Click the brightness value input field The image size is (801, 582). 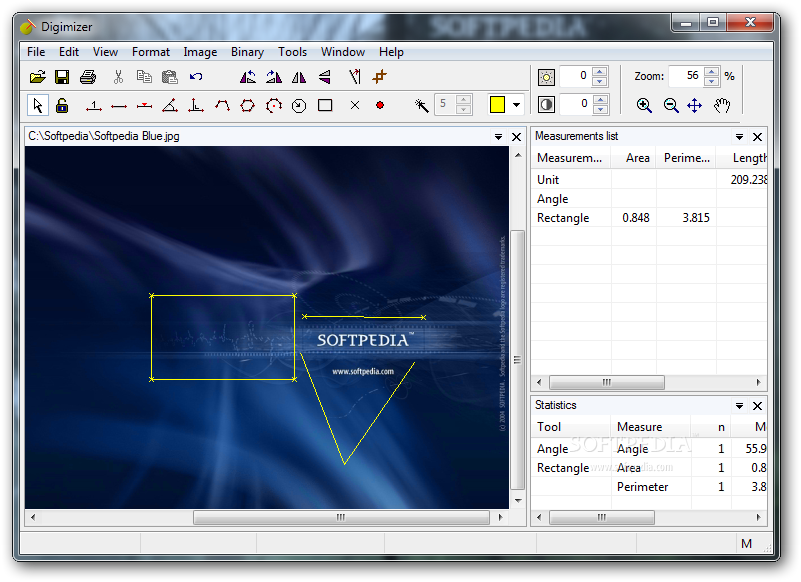(x=576, y=76)
